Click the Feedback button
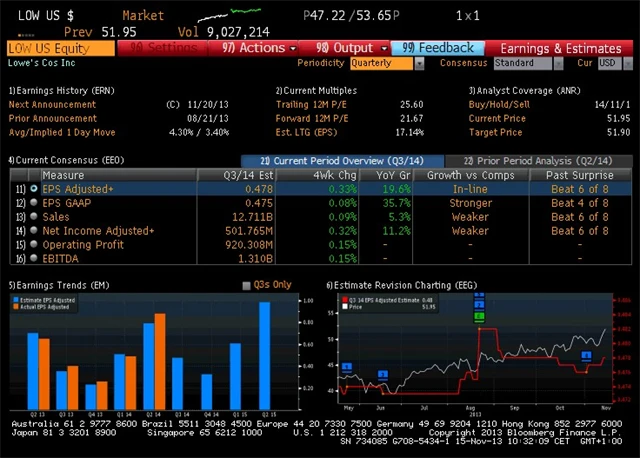Image resolution: width=640 pixels, height=458 pixels. [438, 47]
